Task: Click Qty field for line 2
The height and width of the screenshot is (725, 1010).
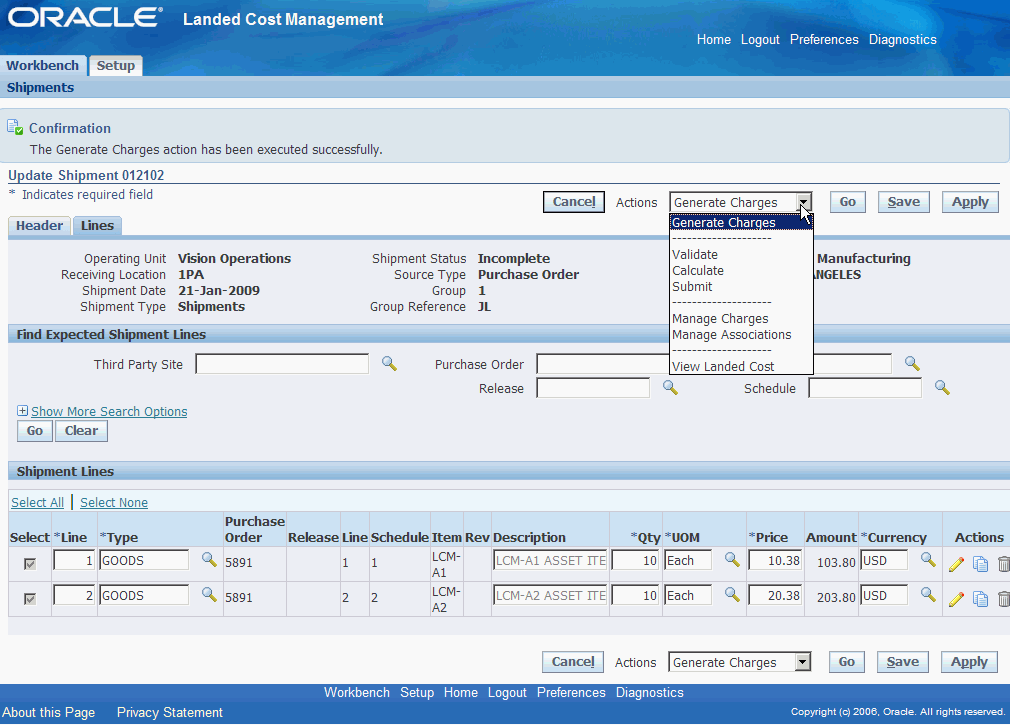Action: click(635, 595)
